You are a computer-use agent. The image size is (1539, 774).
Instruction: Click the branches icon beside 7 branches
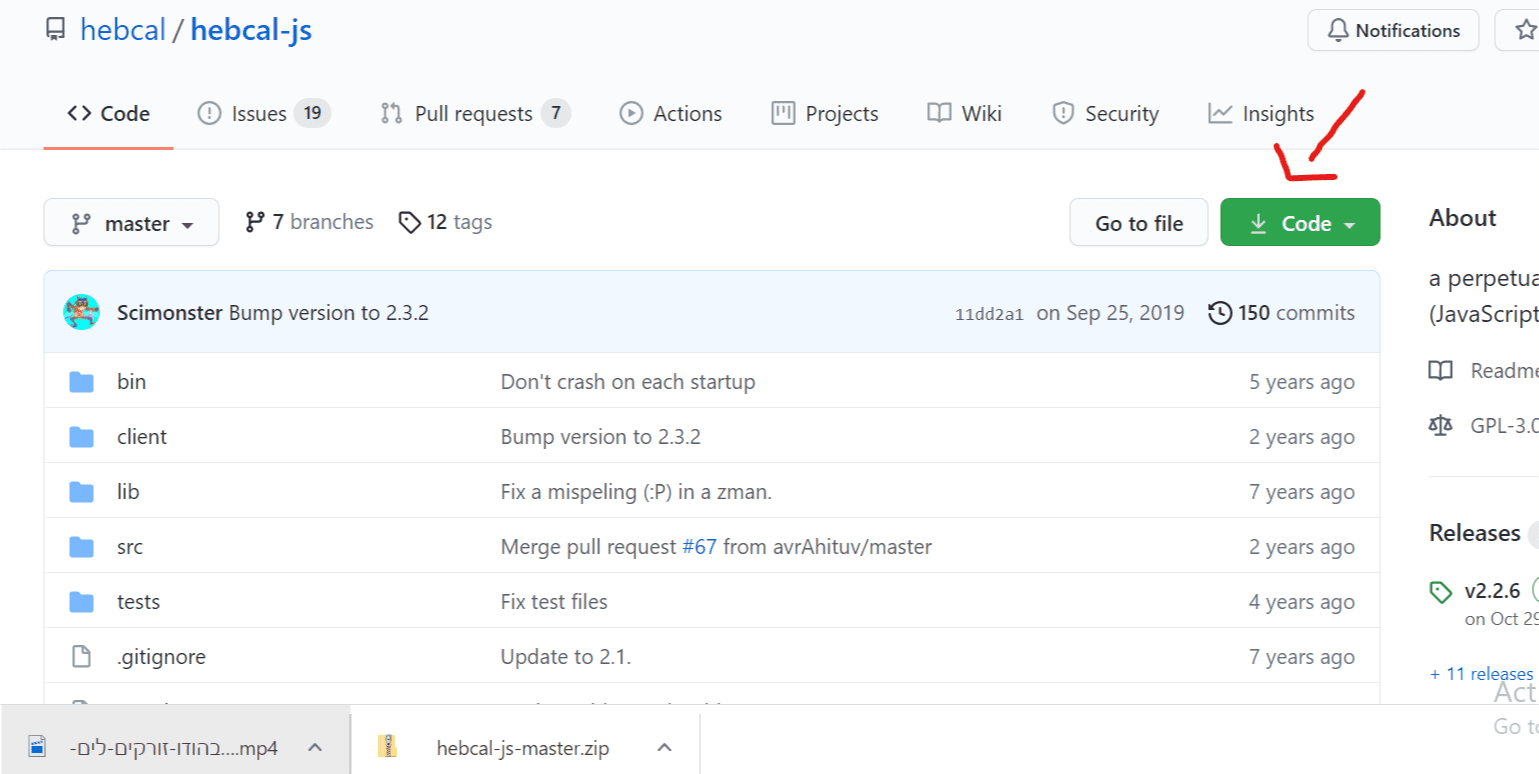click(x=256, y=222)
